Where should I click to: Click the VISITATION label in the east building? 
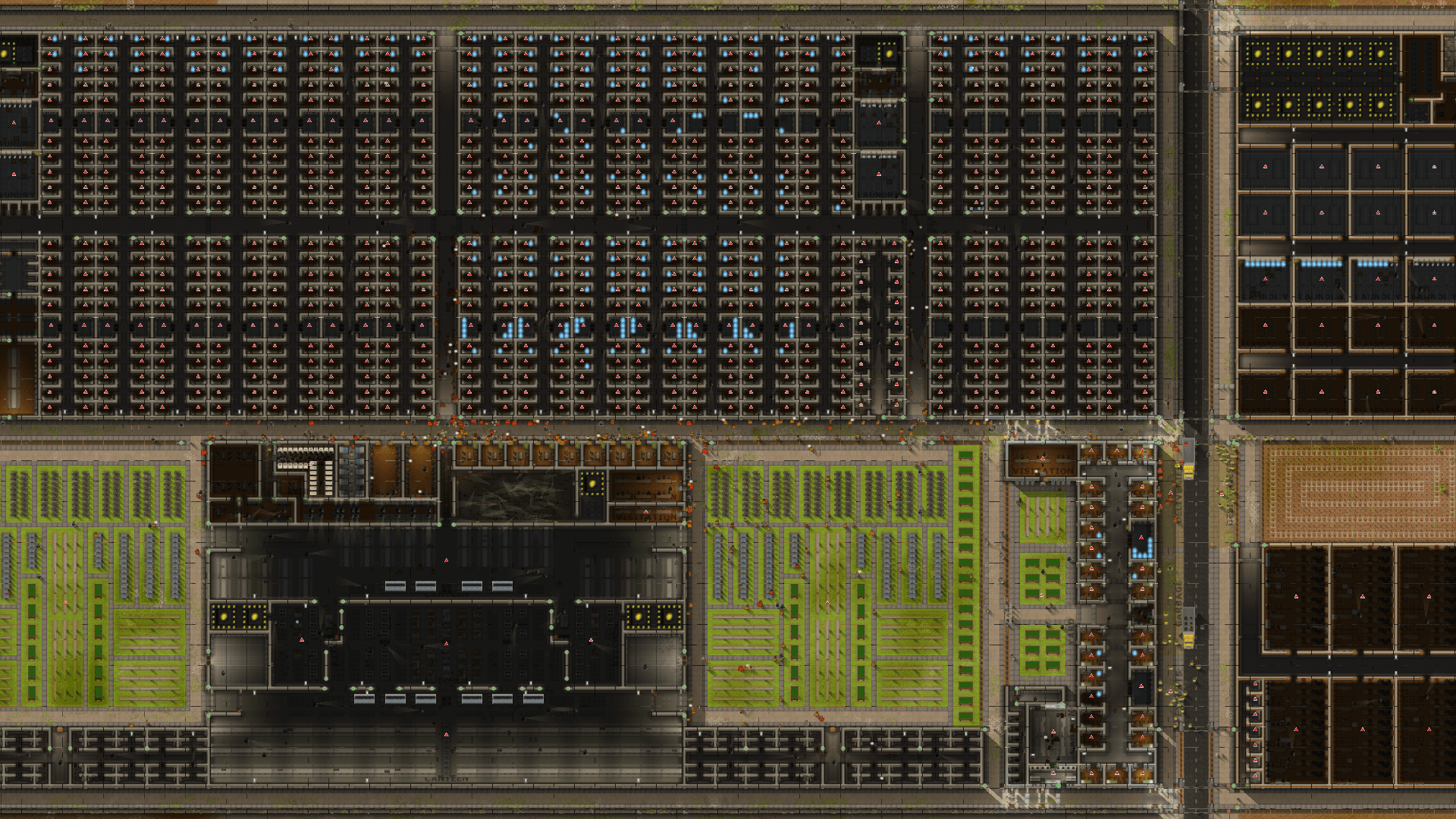click(1044, 471)
